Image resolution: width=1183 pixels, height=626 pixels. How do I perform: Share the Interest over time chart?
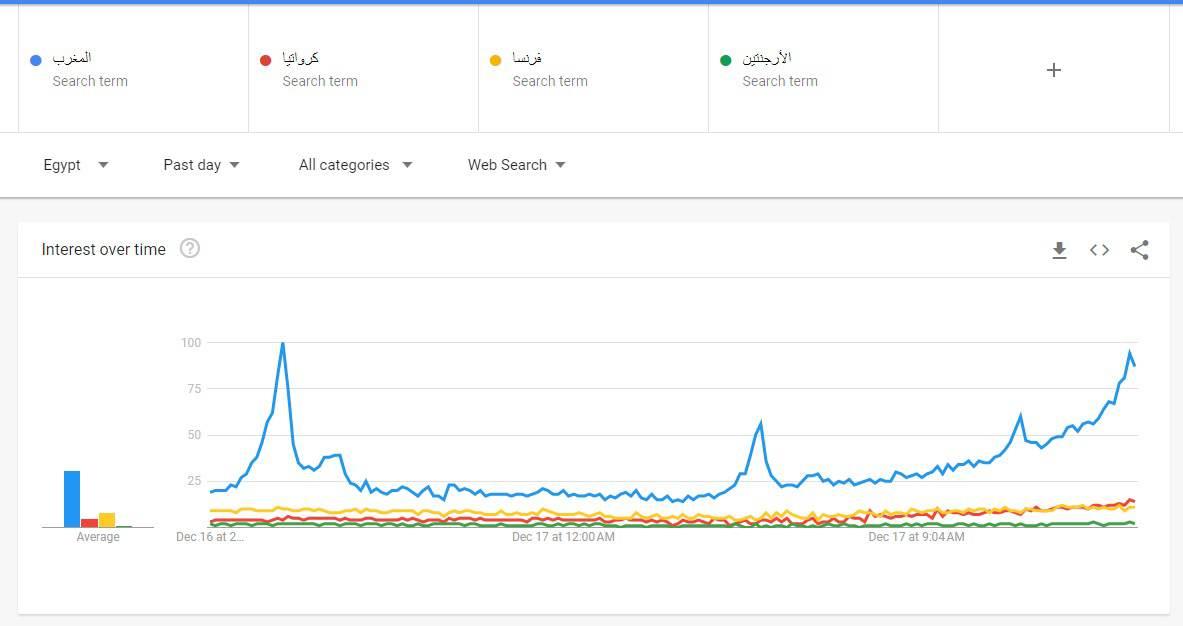click(x=1139, y=250)
